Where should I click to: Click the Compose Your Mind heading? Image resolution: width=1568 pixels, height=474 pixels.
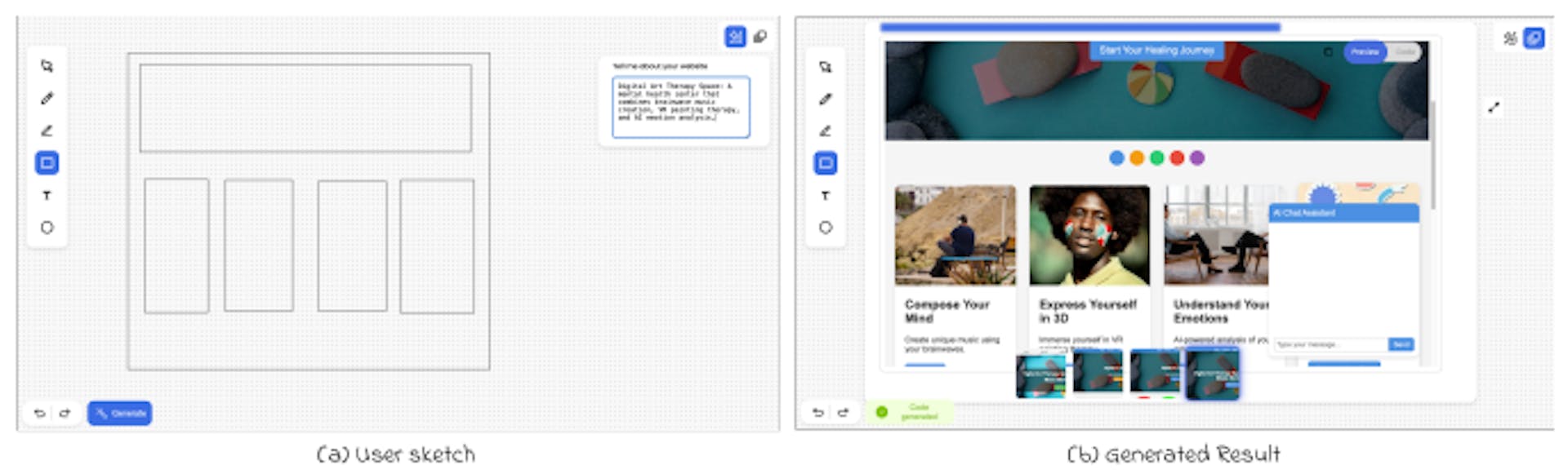[947, 311]
